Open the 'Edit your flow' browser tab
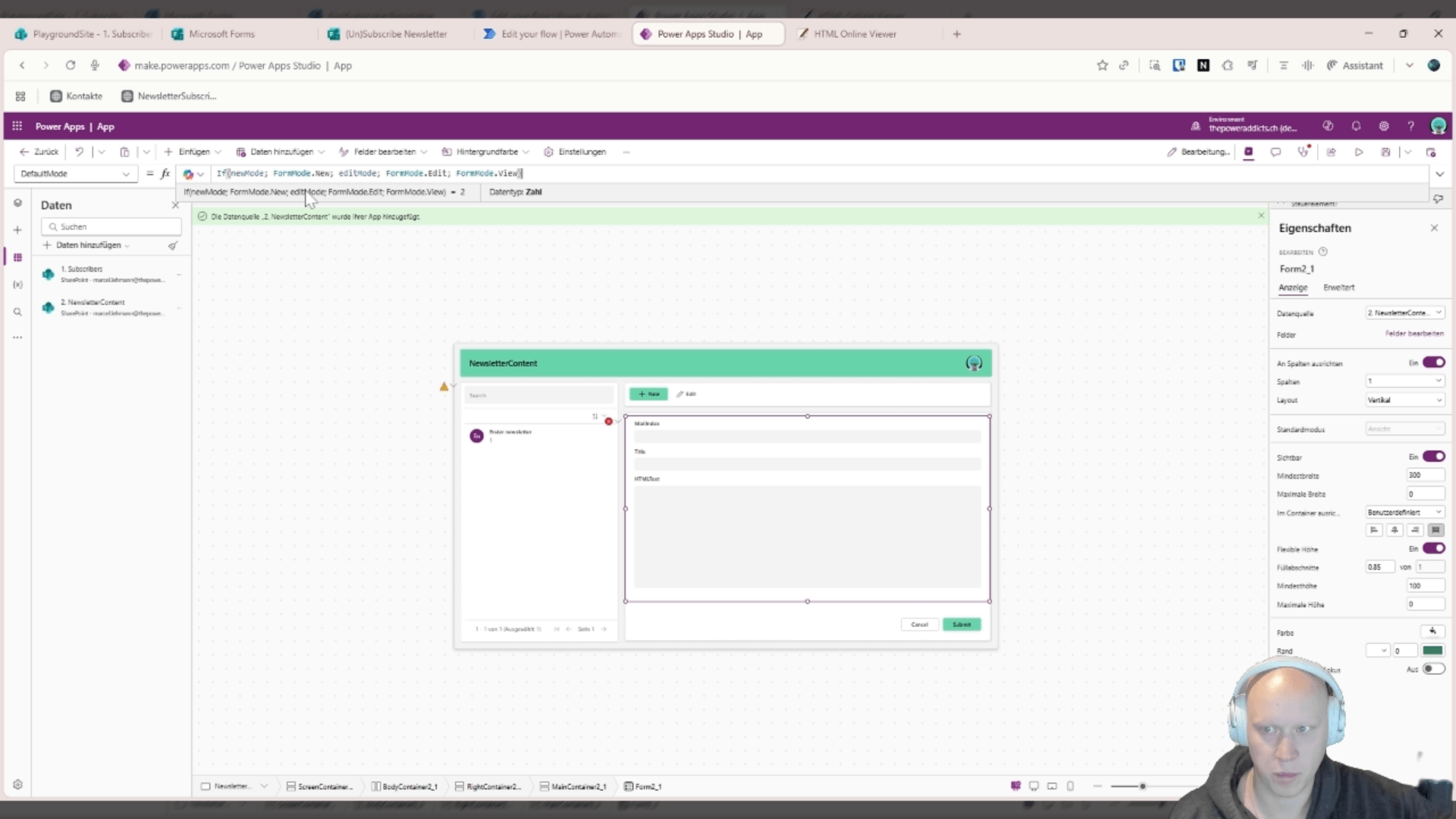The height and width of the screenshot is (819, 1456). [x=551, y=34]
